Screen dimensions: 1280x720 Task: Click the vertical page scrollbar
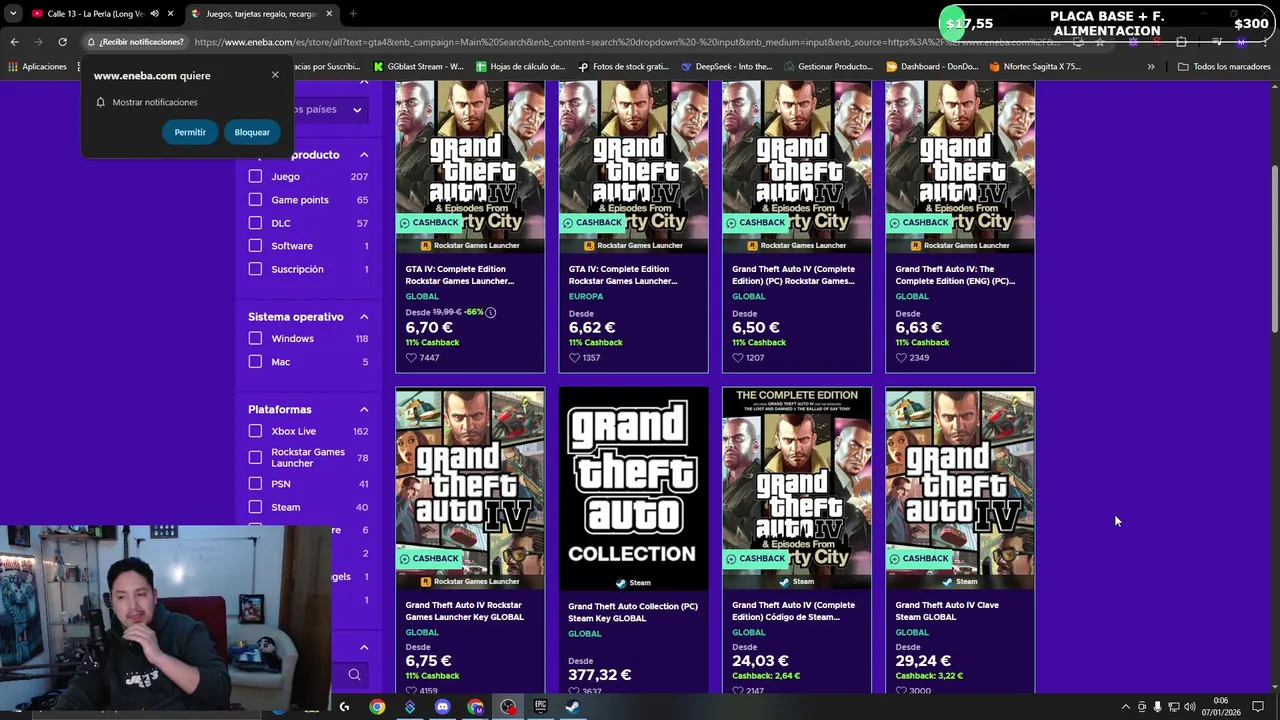tap(1274, 250)
